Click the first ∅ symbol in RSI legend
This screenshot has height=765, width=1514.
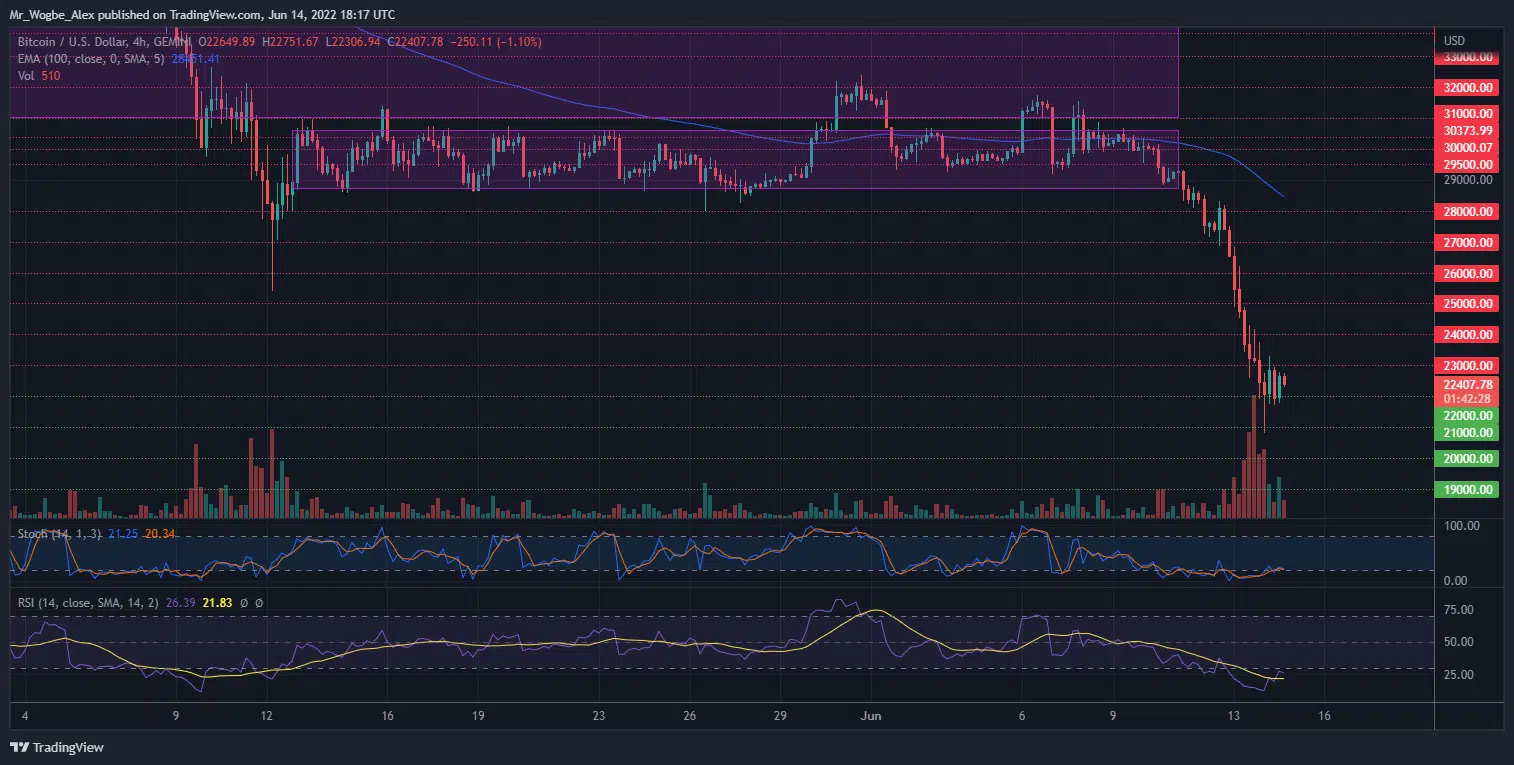click(246, 602)
